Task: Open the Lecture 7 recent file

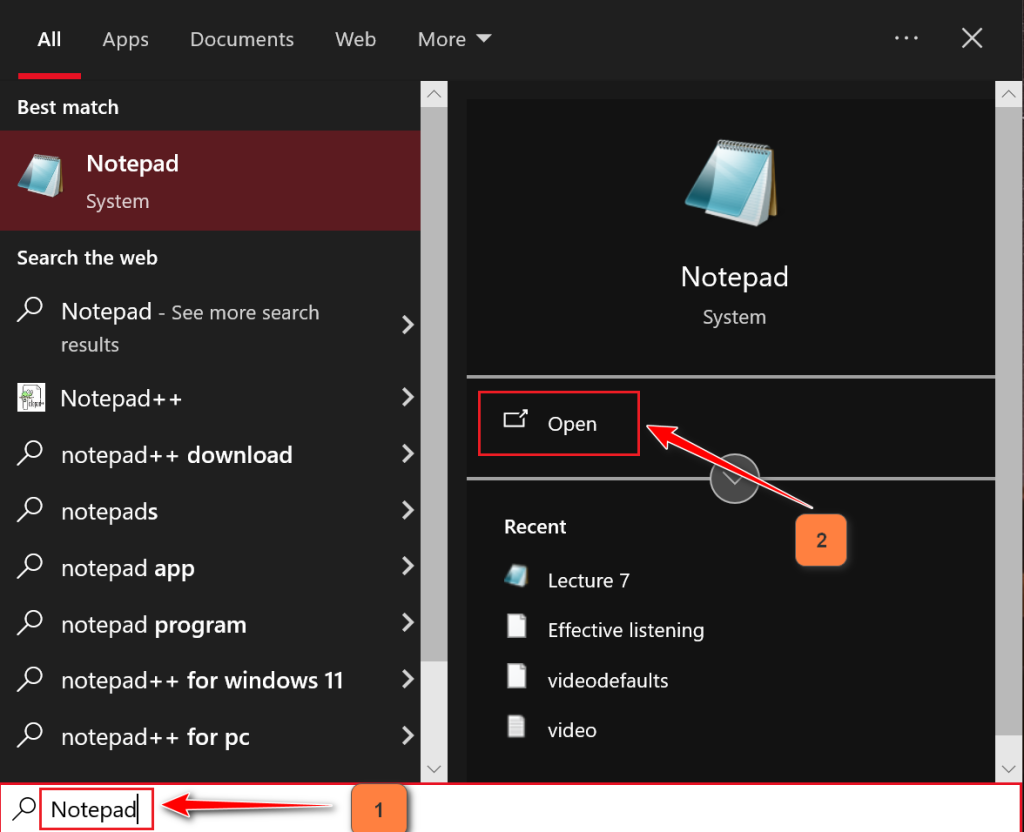Action: coord(588,580)
